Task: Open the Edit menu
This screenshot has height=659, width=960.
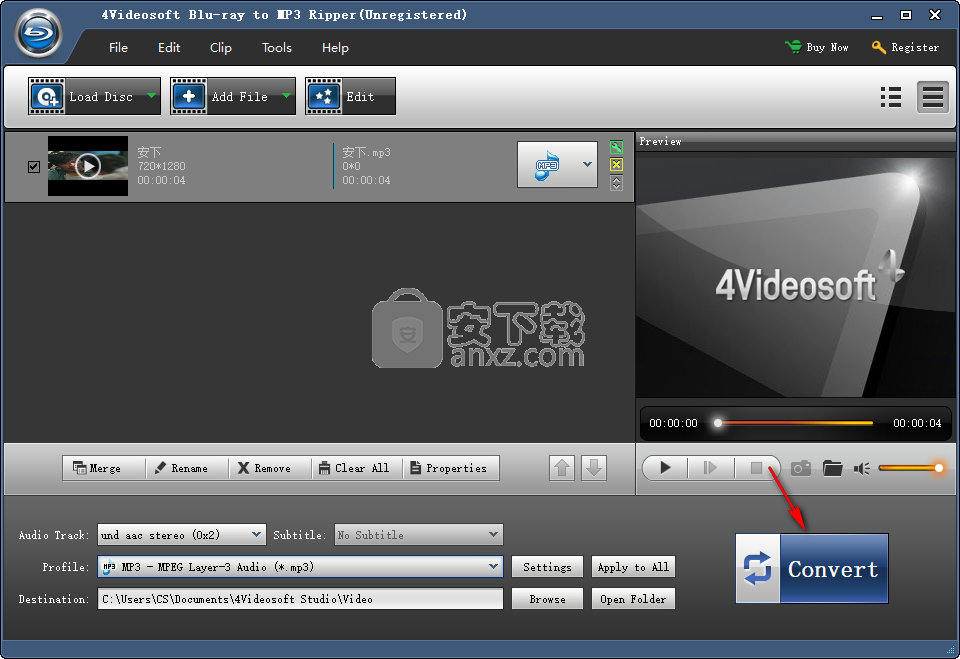Action: tap(169, 48)
